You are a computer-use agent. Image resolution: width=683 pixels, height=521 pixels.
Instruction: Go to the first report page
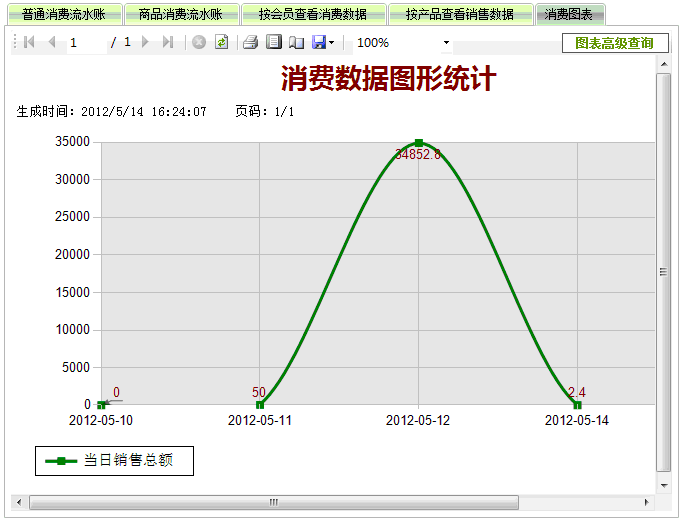(x=29, y=43)
